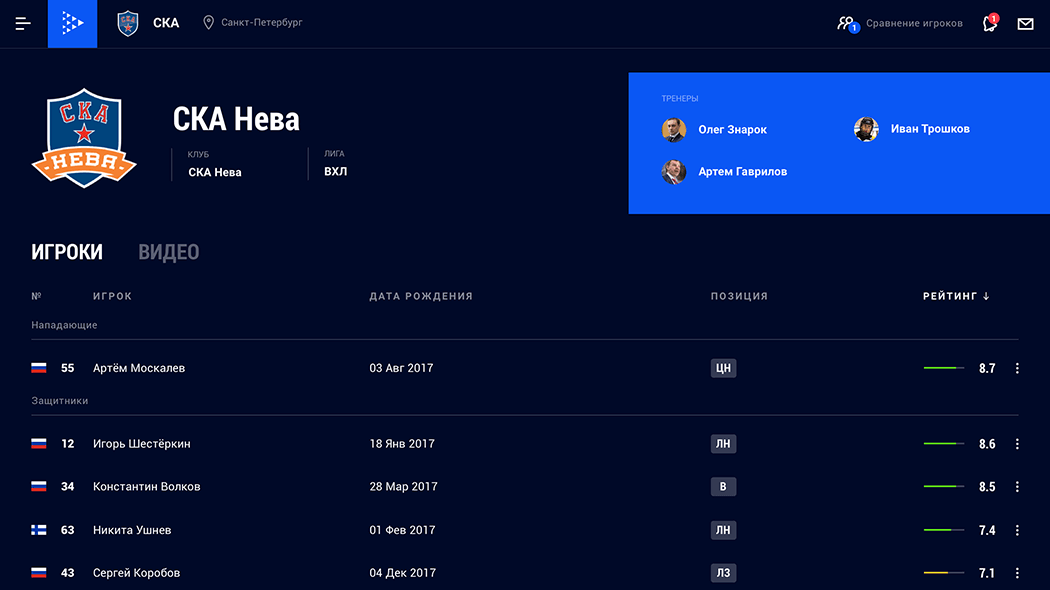Click the large SKA Neva team logo
This screenshot has height=590, width=1050.
pyautogui.click(x=84, y=138)
